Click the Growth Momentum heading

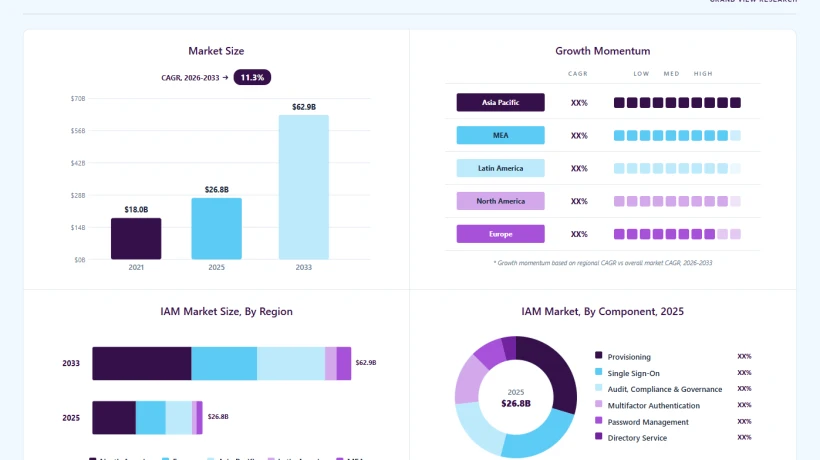[603, 51]
